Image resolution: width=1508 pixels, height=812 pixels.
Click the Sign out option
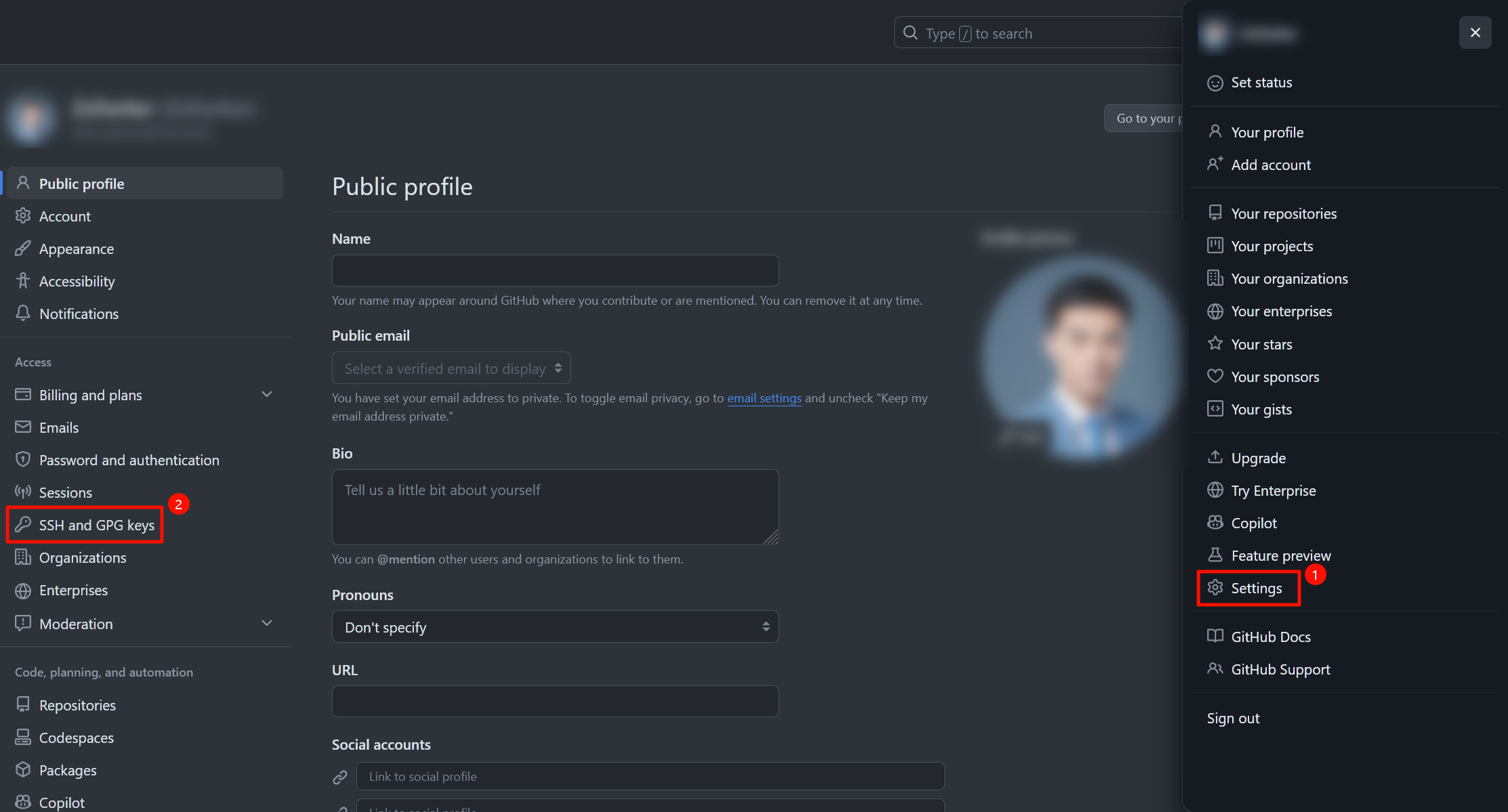coord(1233,717)
